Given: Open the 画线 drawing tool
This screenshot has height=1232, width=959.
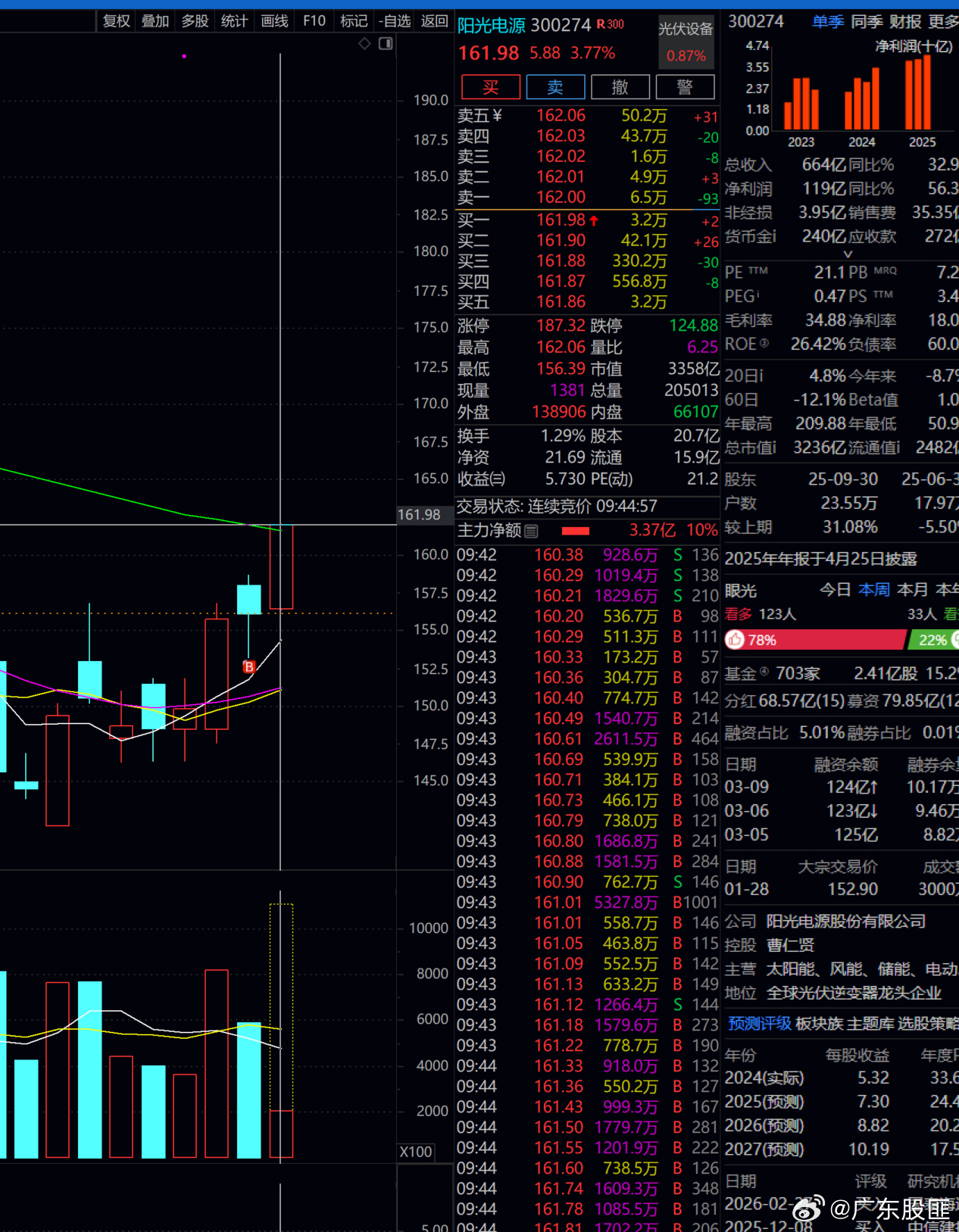Looking at the screenshot, I should coord(274,21).
